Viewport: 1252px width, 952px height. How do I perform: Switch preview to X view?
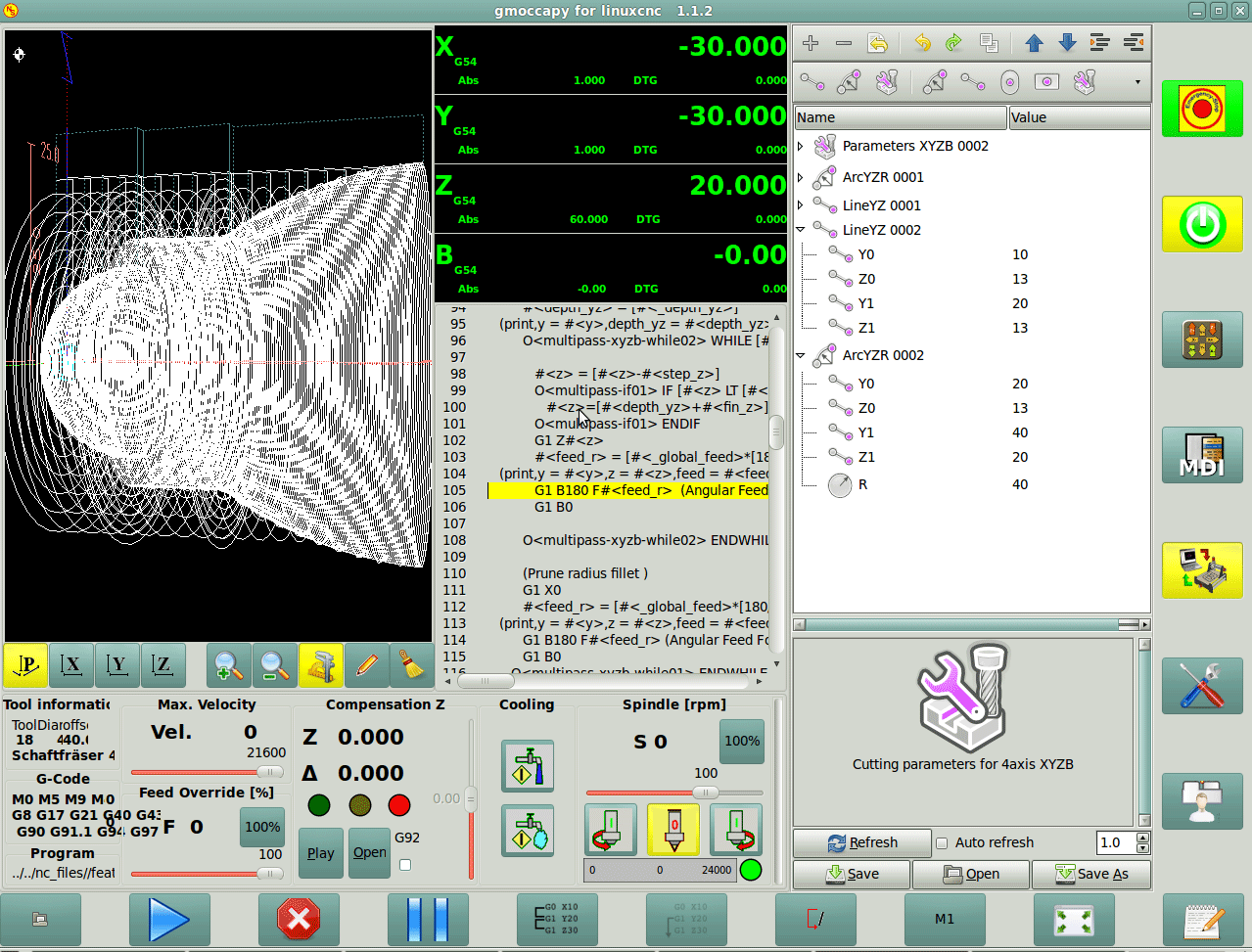72,665
